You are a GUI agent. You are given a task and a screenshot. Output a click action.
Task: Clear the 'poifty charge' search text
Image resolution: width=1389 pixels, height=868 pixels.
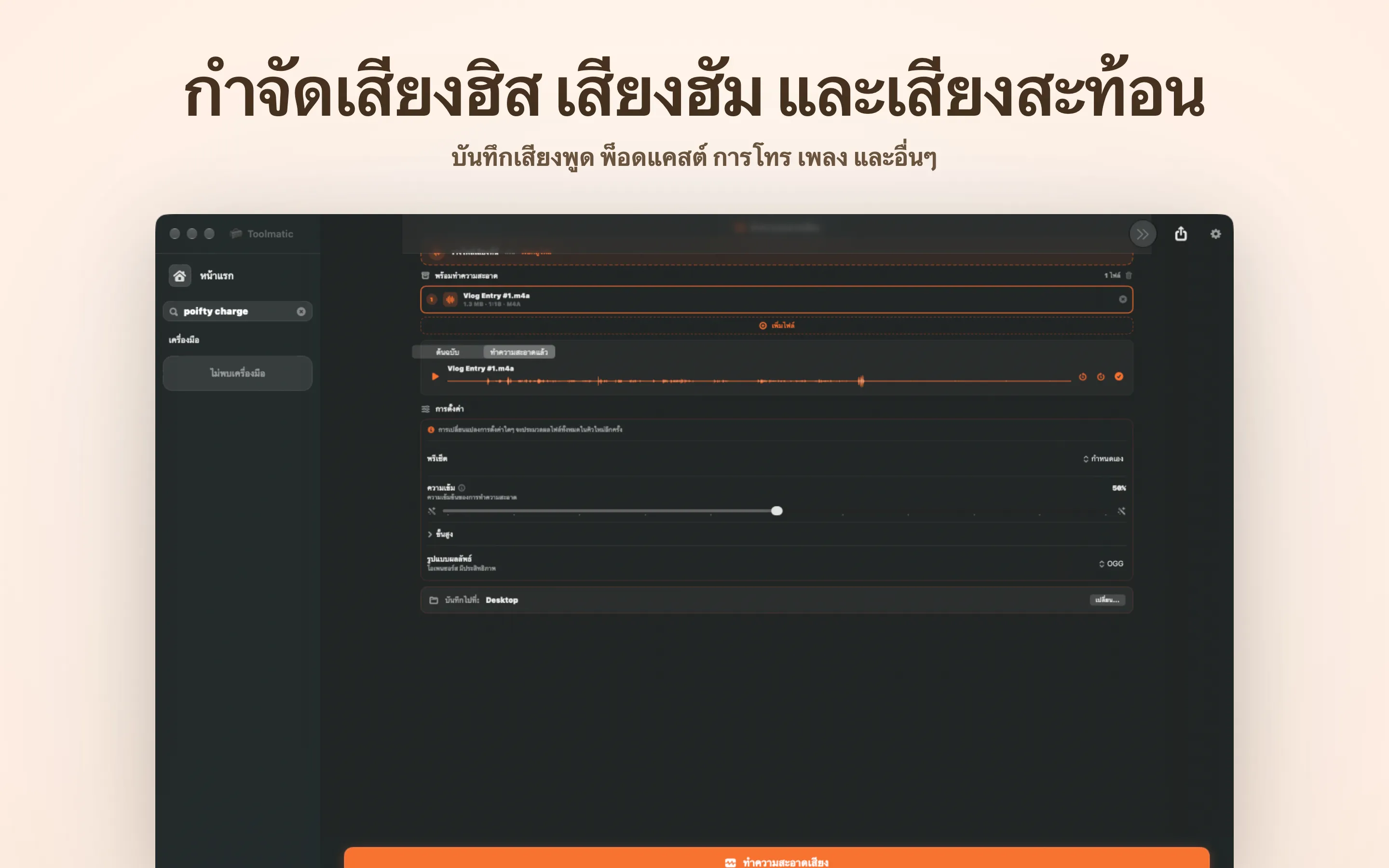point(301,312)
